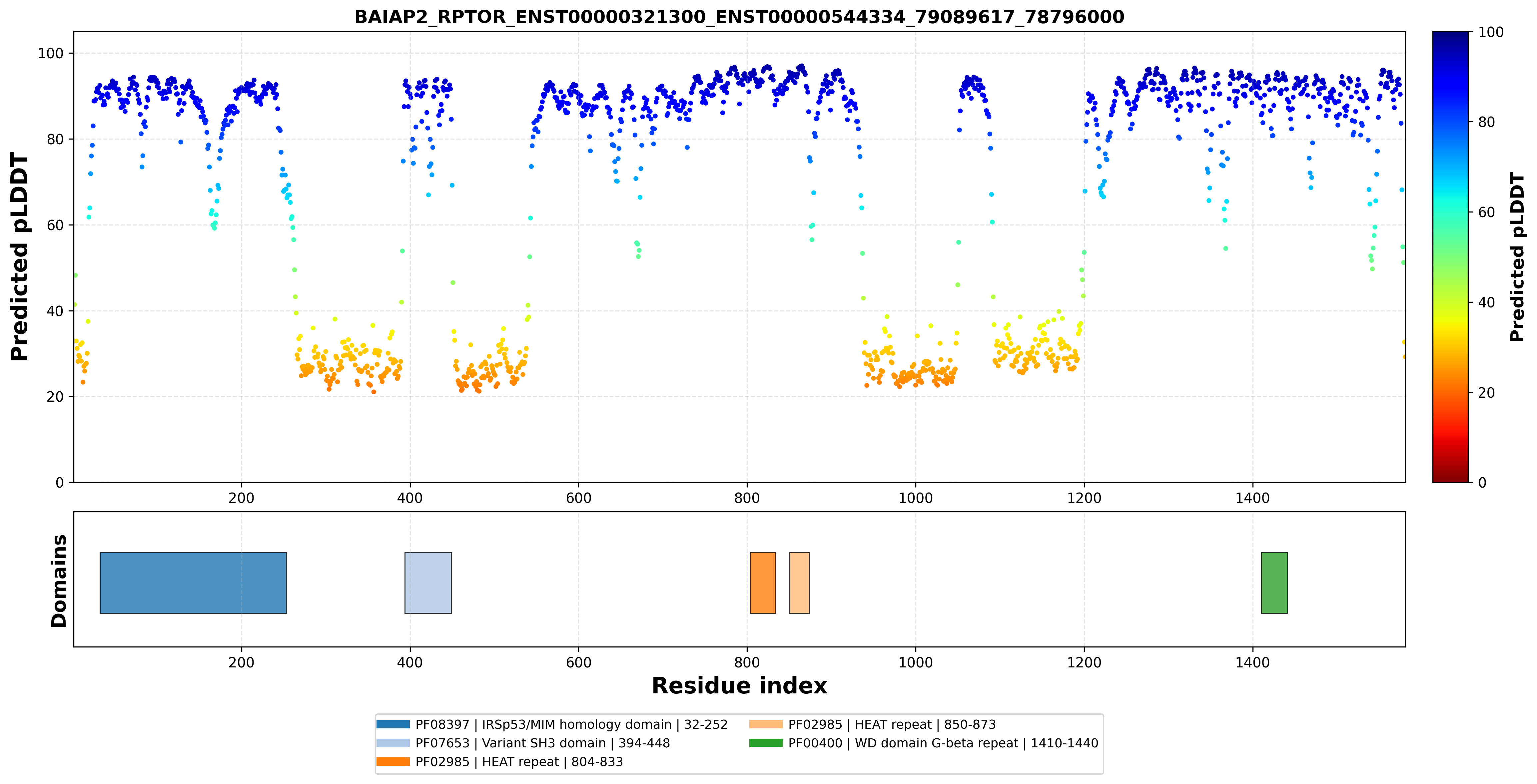
Task: Click PF07653 light-blue legend swatch
Action: click(392, 743)
